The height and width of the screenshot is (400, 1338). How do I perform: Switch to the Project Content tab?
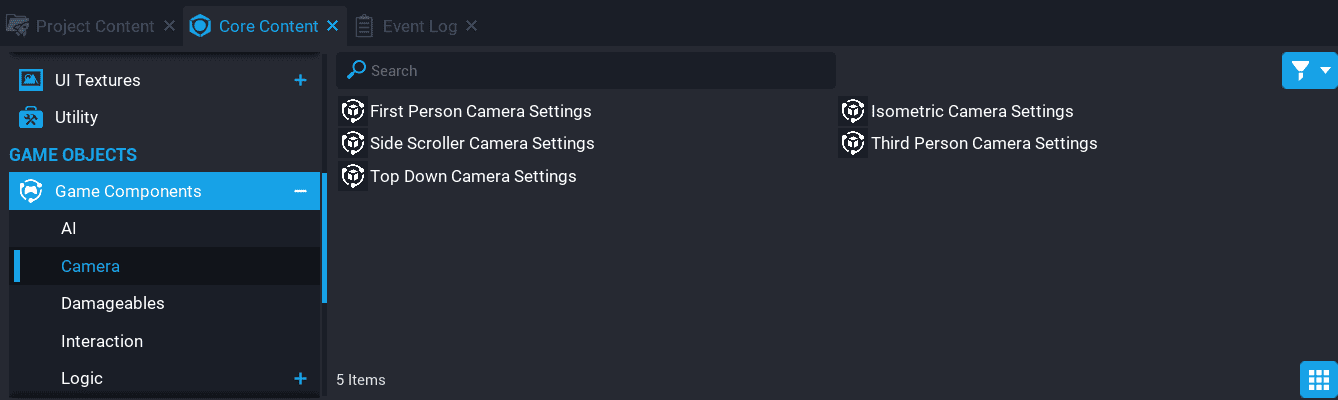[x=95, y=26]
